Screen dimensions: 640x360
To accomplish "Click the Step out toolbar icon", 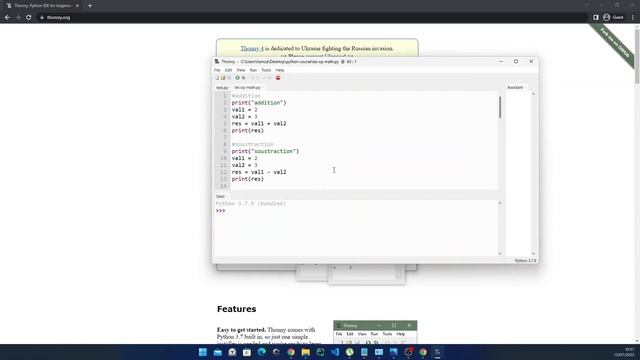I will (x=263, y=78).
